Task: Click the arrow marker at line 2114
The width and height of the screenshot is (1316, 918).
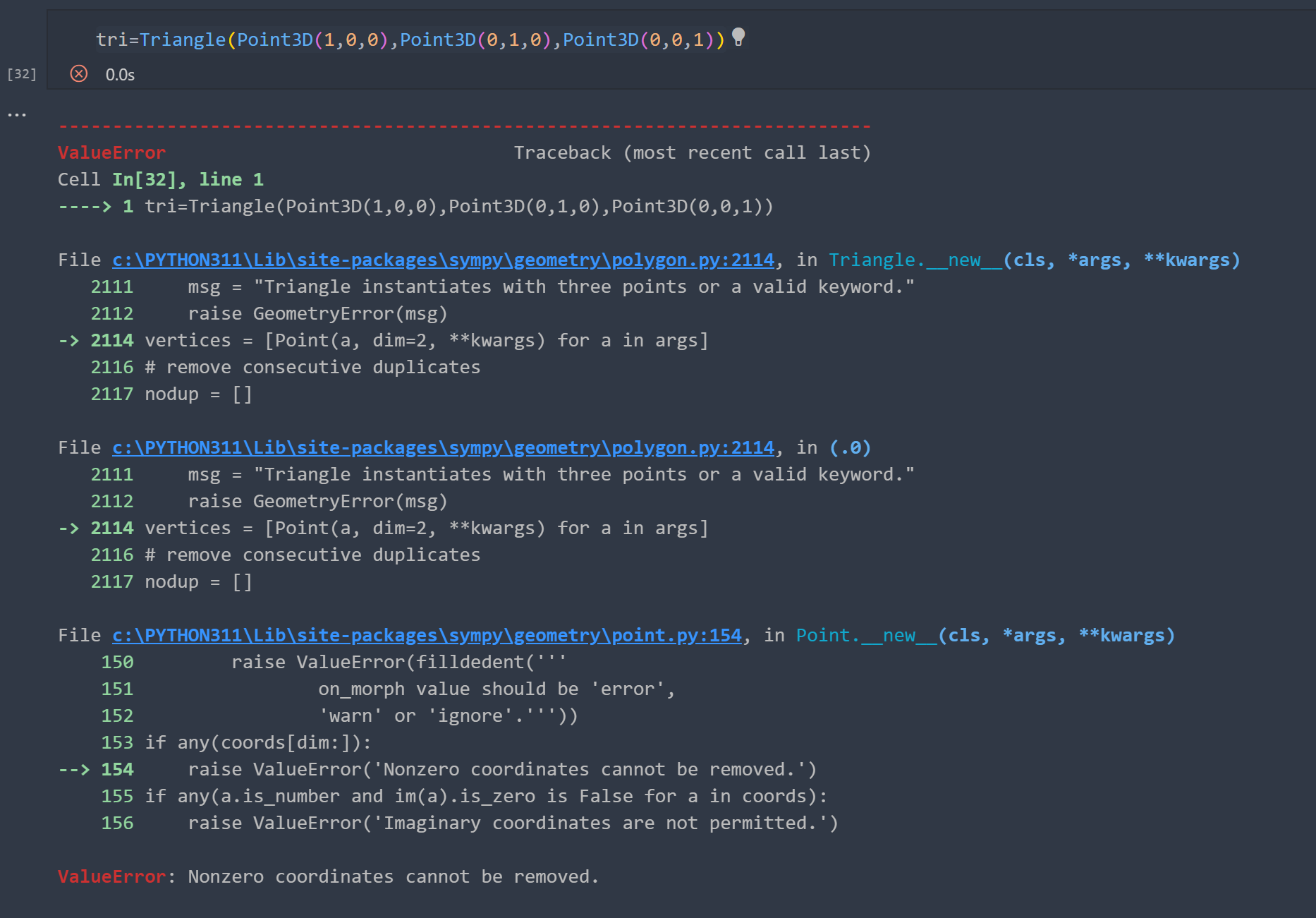Action: [x=68, y=340]
